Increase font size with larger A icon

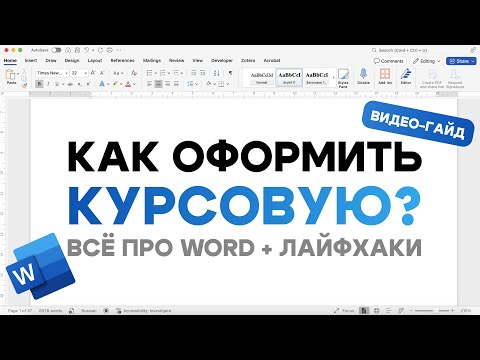[x=93, y=73]
